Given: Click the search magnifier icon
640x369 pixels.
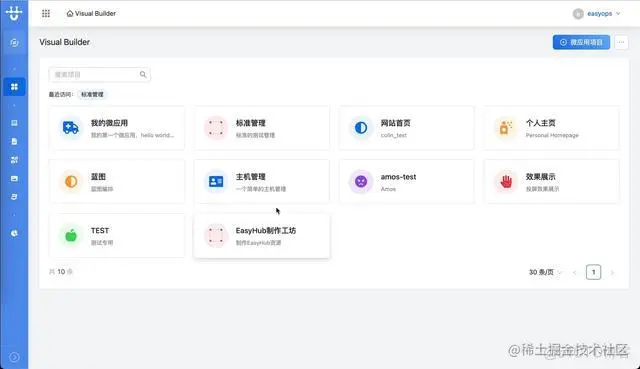Looking at the screenshot, I should (x=143, y=74).
